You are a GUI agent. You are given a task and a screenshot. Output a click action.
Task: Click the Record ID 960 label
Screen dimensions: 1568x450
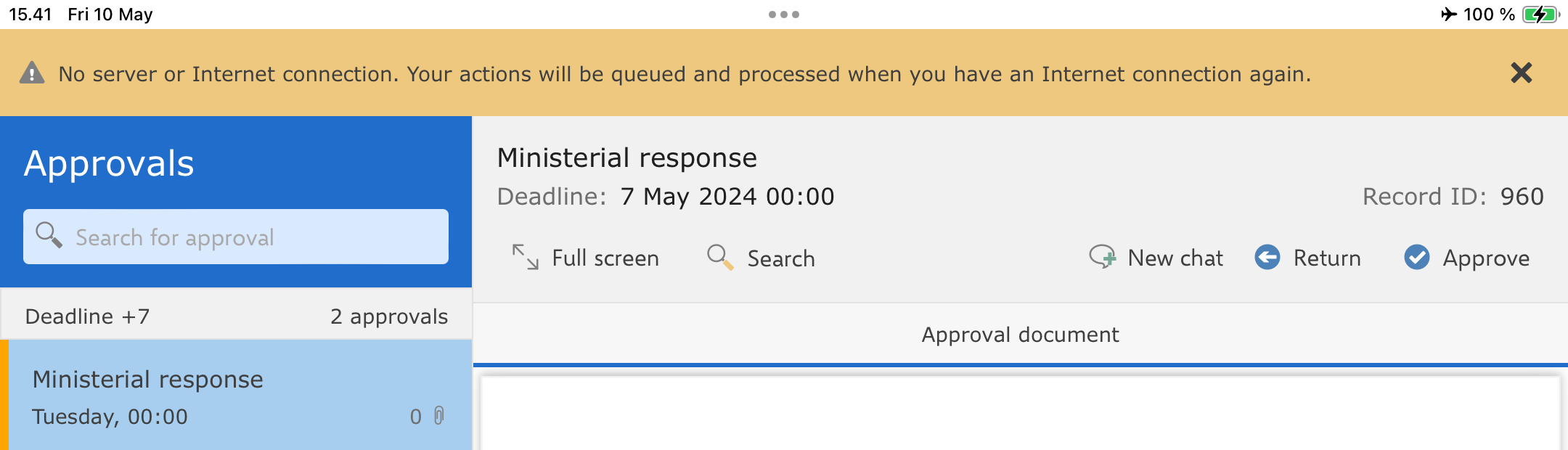click(x=1453, y=197)
